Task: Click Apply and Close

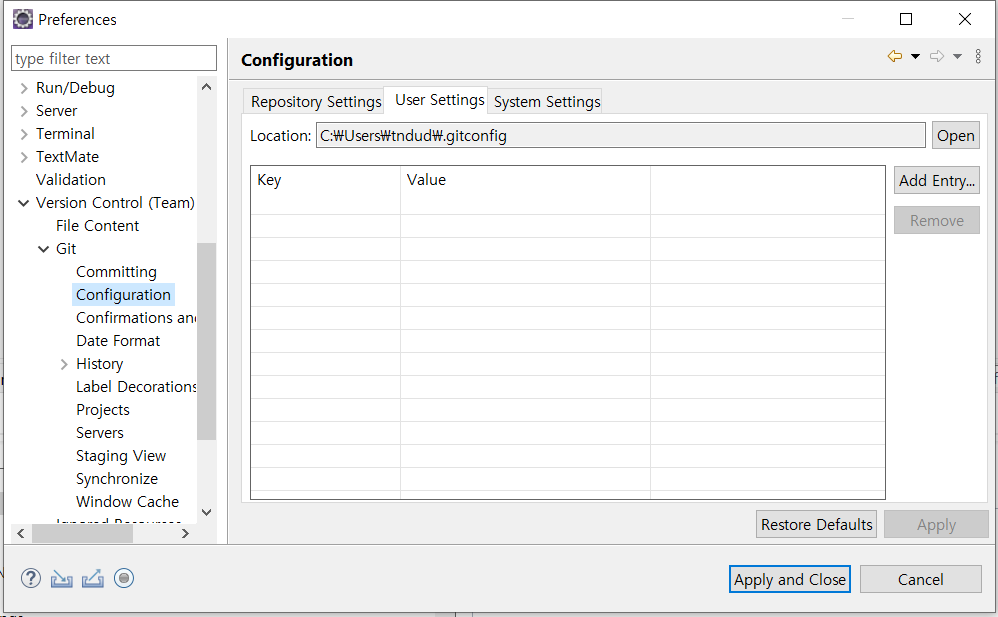Action: pyautogui.click(x=789, y=579)
